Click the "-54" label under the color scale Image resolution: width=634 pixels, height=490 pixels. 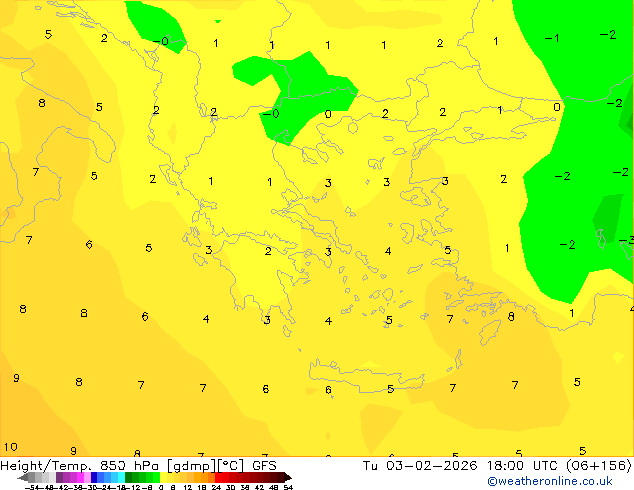click(x=32, y=487)
